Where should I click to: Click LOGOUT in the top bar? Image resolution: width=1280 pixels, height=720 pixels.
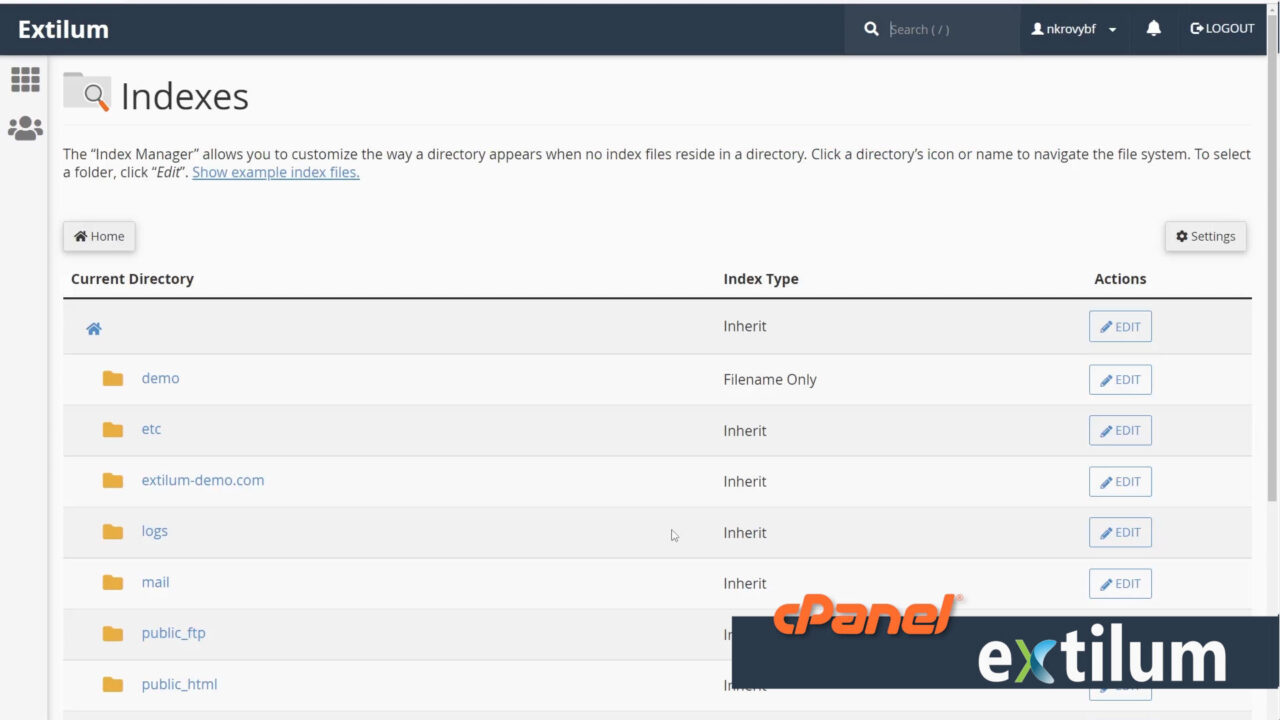1221,29
